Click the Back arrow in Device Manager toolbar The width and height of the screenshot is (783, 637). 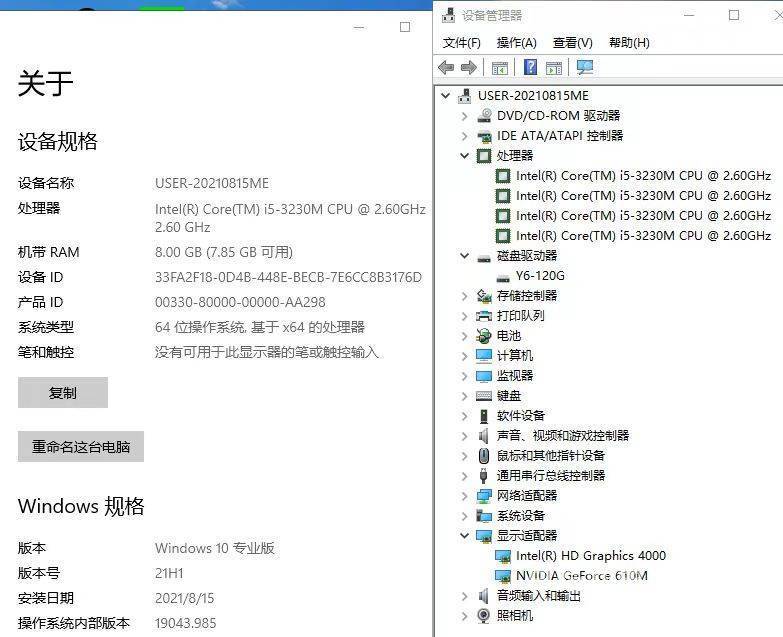click(x=445, y=67)
